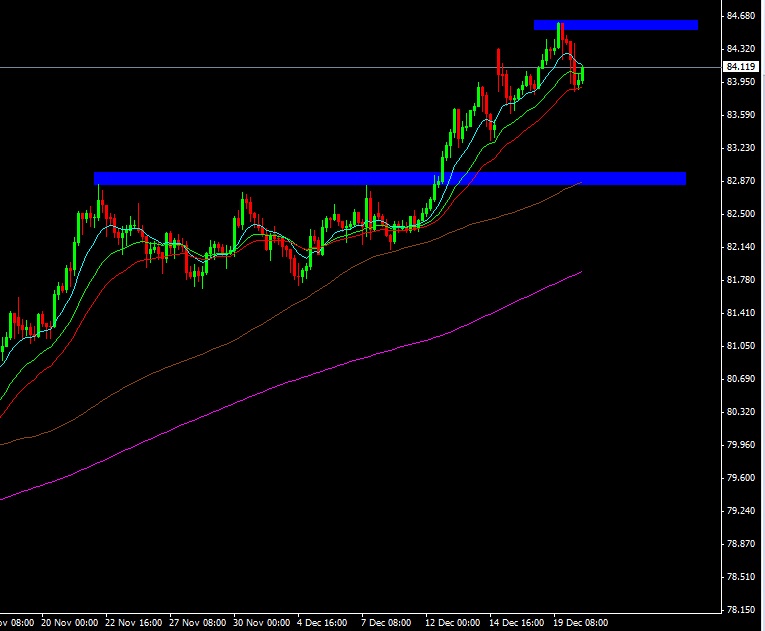This screenshot has height=631, width=765.
Task: Click the 83.590 price axis label
Action: click(741, 115)
